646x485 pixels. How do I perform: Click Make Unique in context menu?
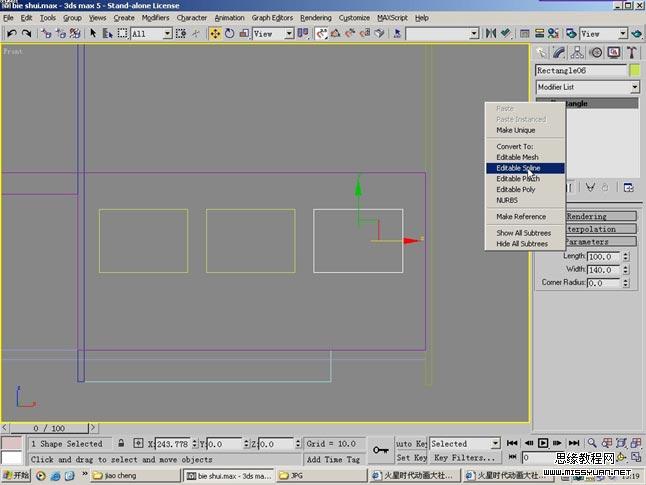coord(525,130)
